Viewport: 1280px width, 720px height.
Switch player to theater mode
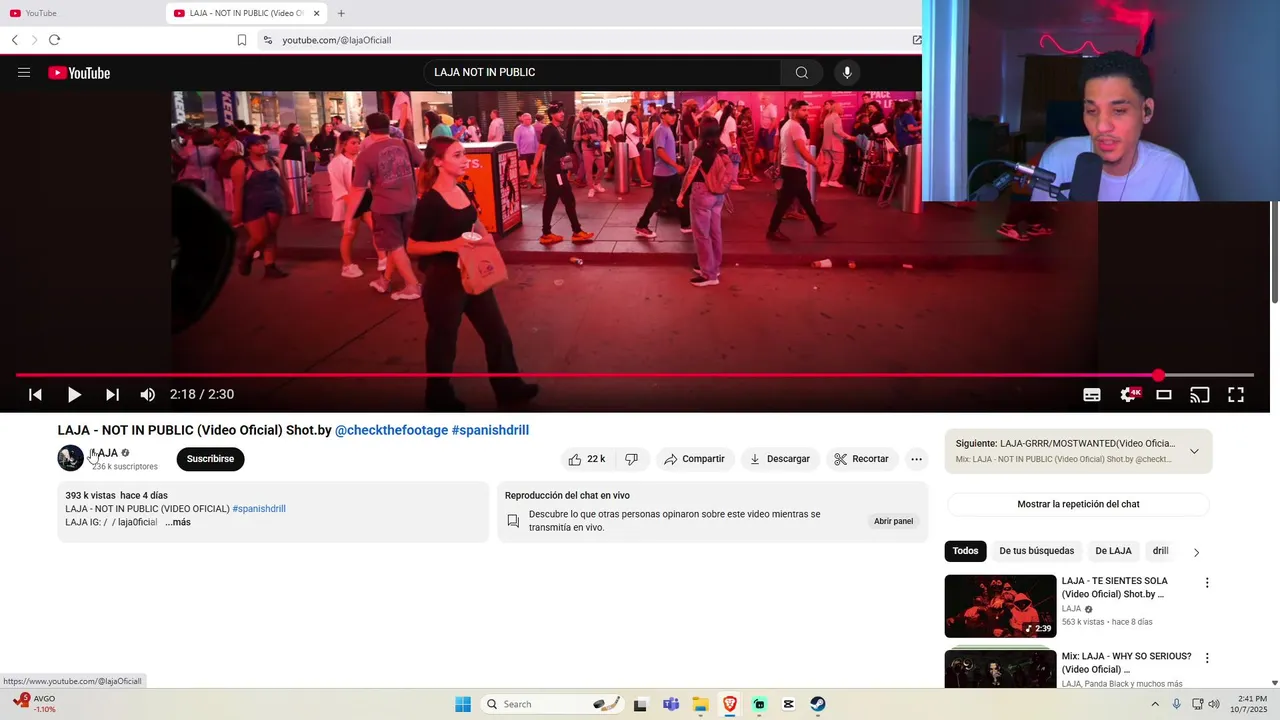click(x=1164, y=395)
